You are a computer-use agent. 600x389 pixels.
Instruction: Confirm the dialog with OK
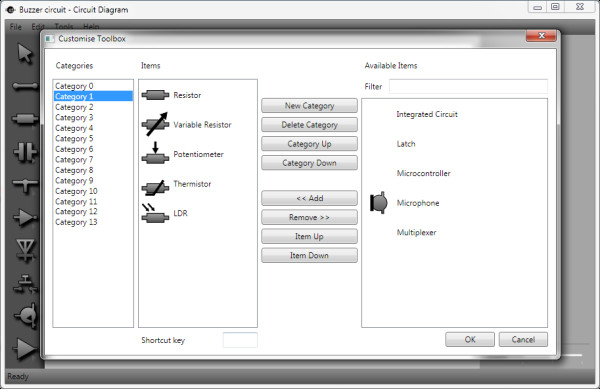click(x=470, y=339)
